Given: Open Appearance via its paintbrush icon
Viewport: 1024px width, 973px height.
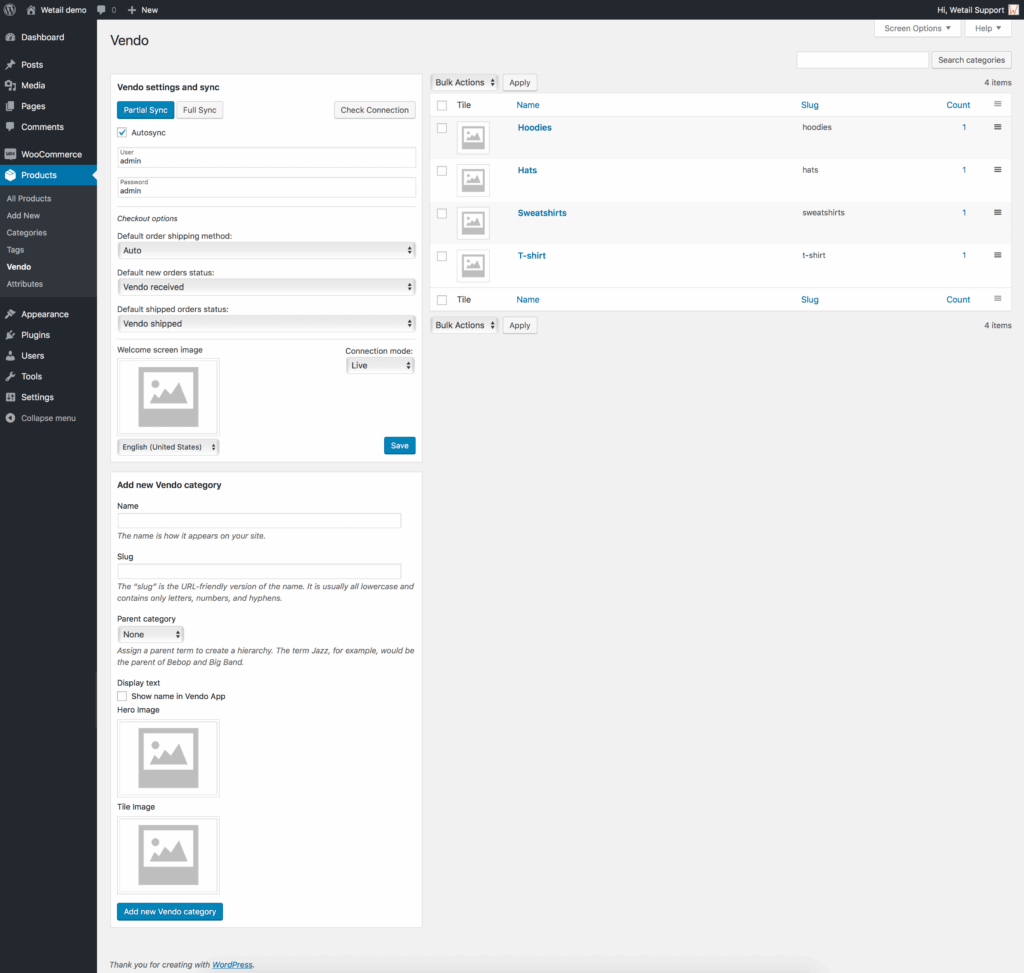Looking at the screenshot, I should [10, 314].
